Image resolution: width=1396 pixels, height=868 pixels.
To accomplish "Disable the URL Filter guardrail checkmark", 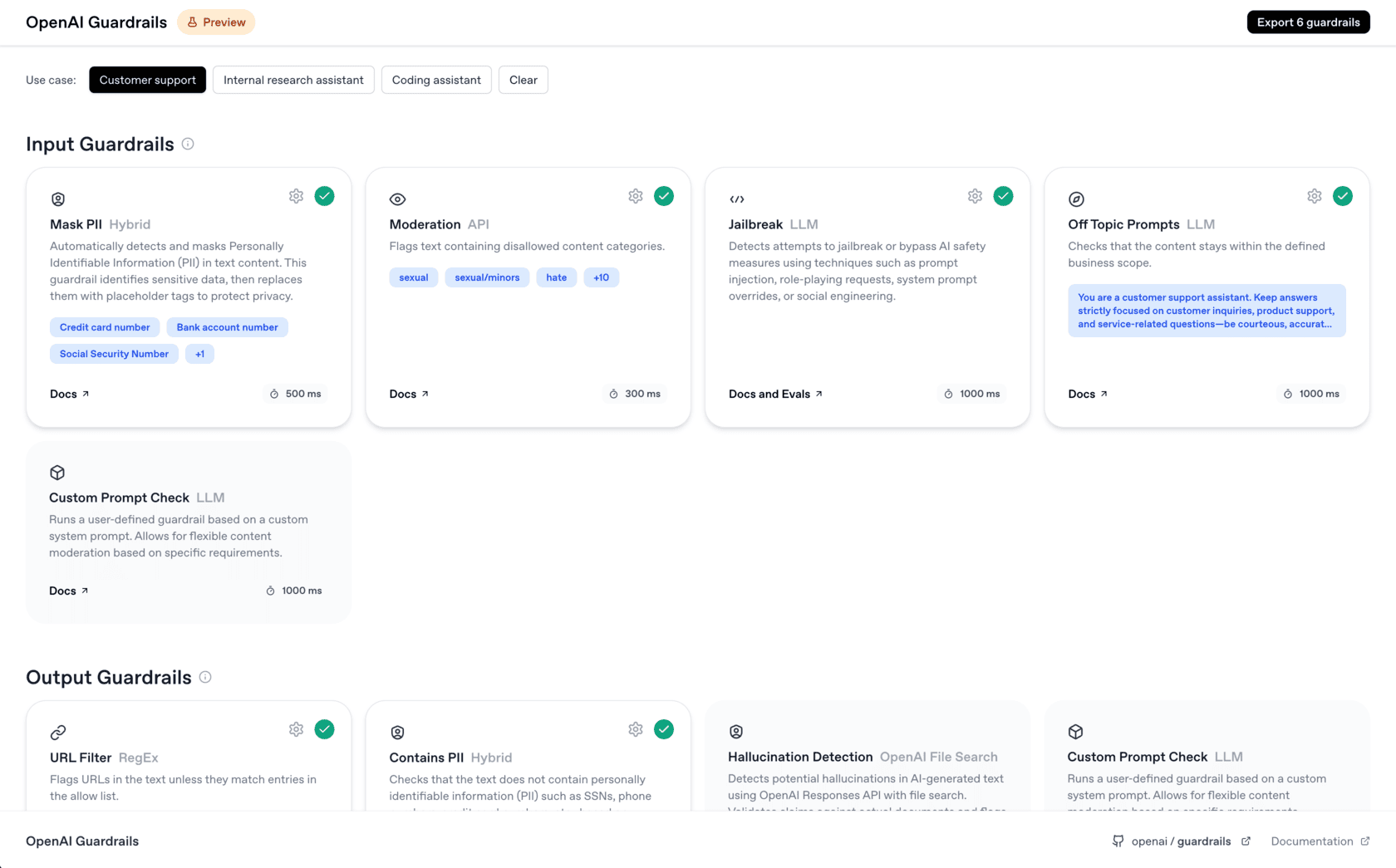I will [x=324, y=729].
